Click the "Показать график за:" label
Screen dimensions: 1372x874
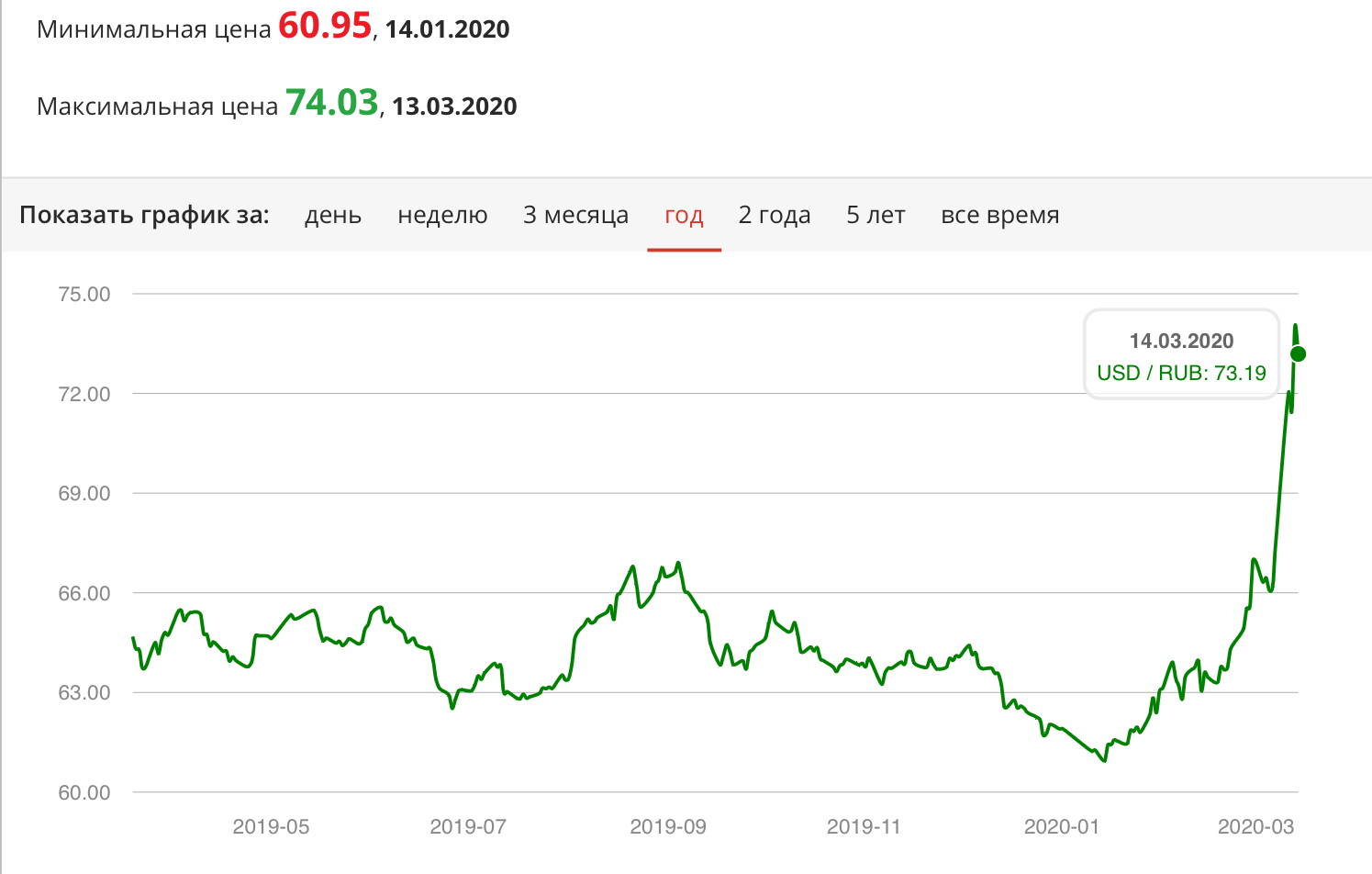[144, 216]
